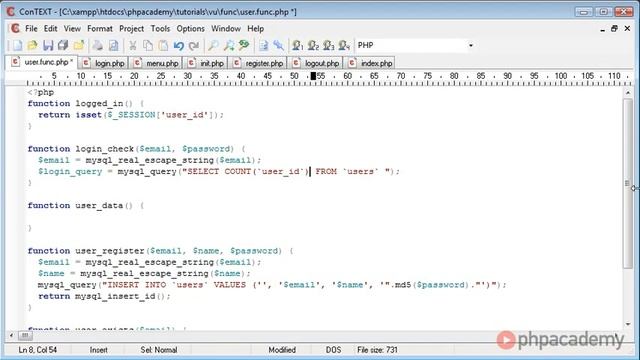Switch to the user.func.php tab
The width and height of the screenshot is (640, 360).
[x=42, y=62]
